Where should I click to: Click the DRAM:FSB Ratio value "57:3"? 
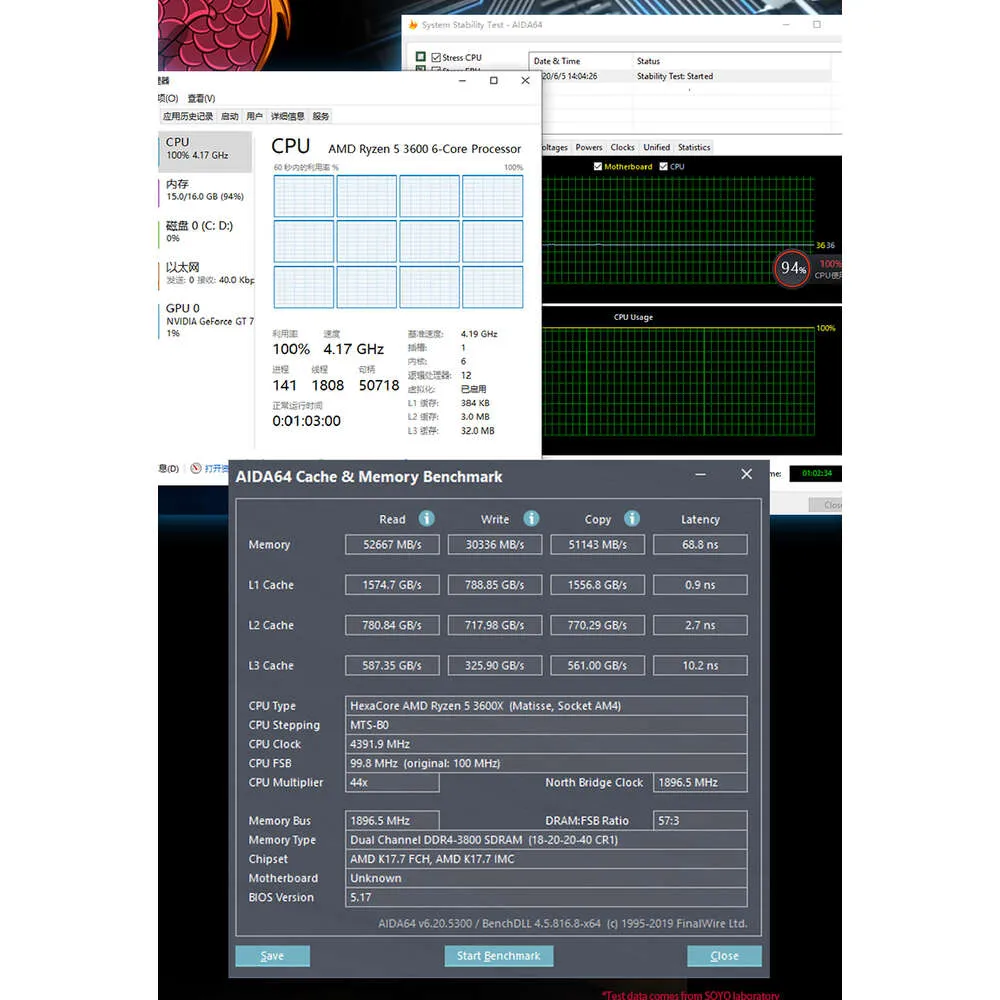[x=700, y=821]
